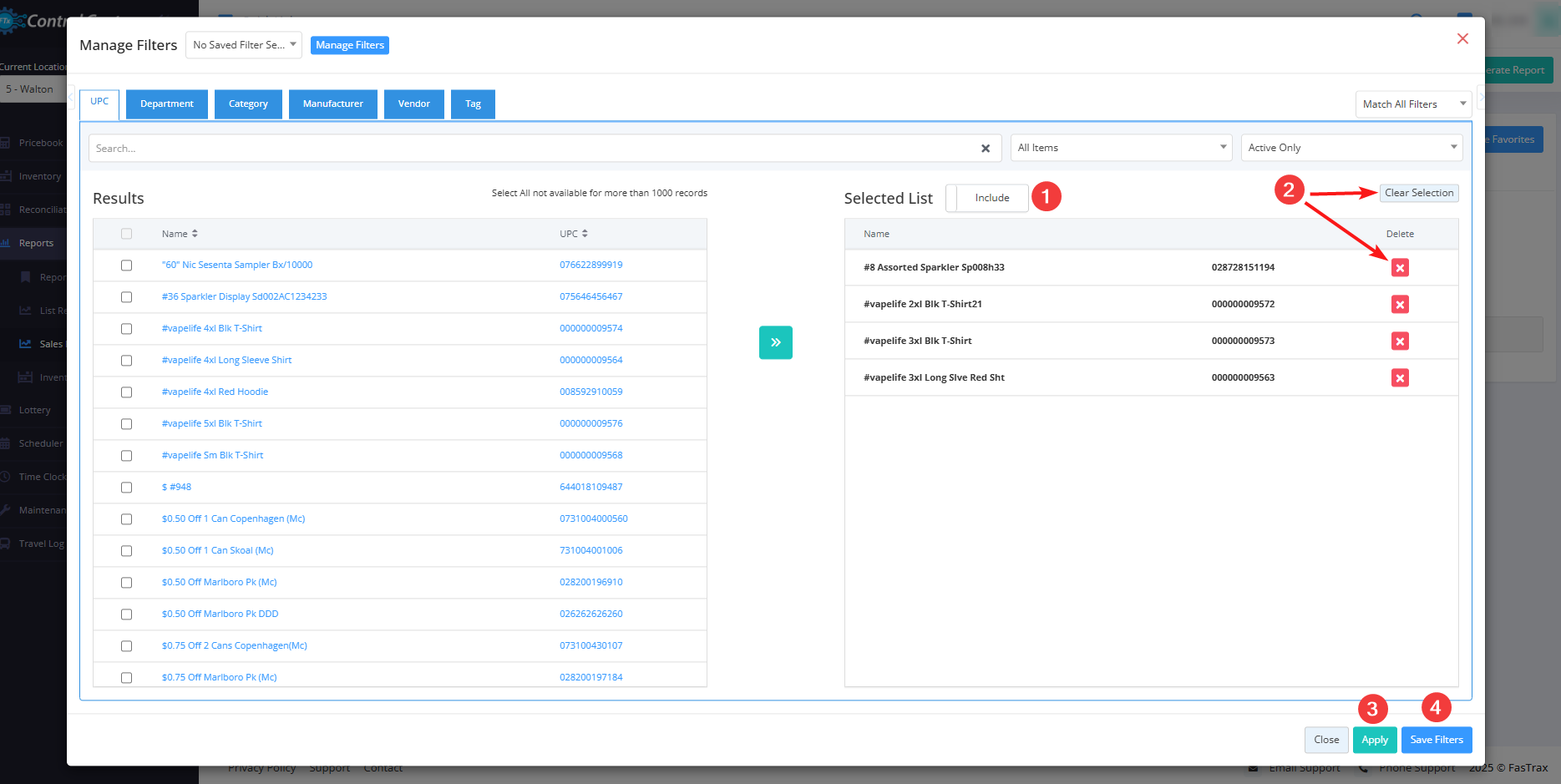Click inside the Search input field
The height and width of the screenshot is (784, 1561).
pos(535,149)
